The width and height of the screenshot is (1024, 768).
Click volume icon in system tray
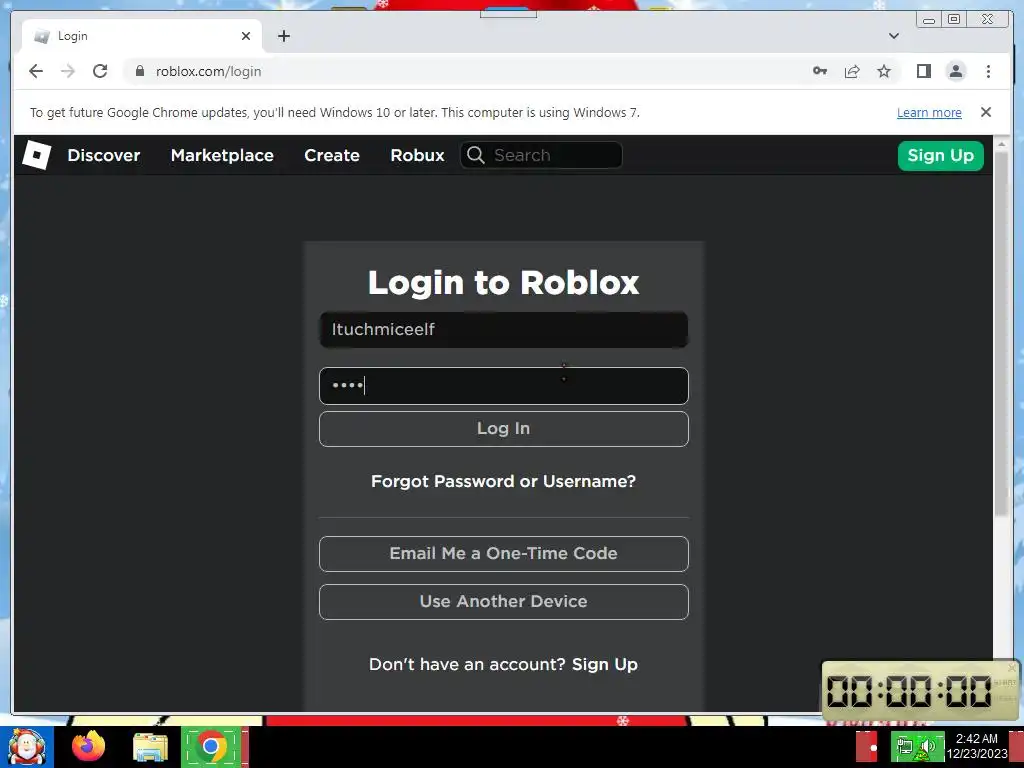[x=928, y=746]
